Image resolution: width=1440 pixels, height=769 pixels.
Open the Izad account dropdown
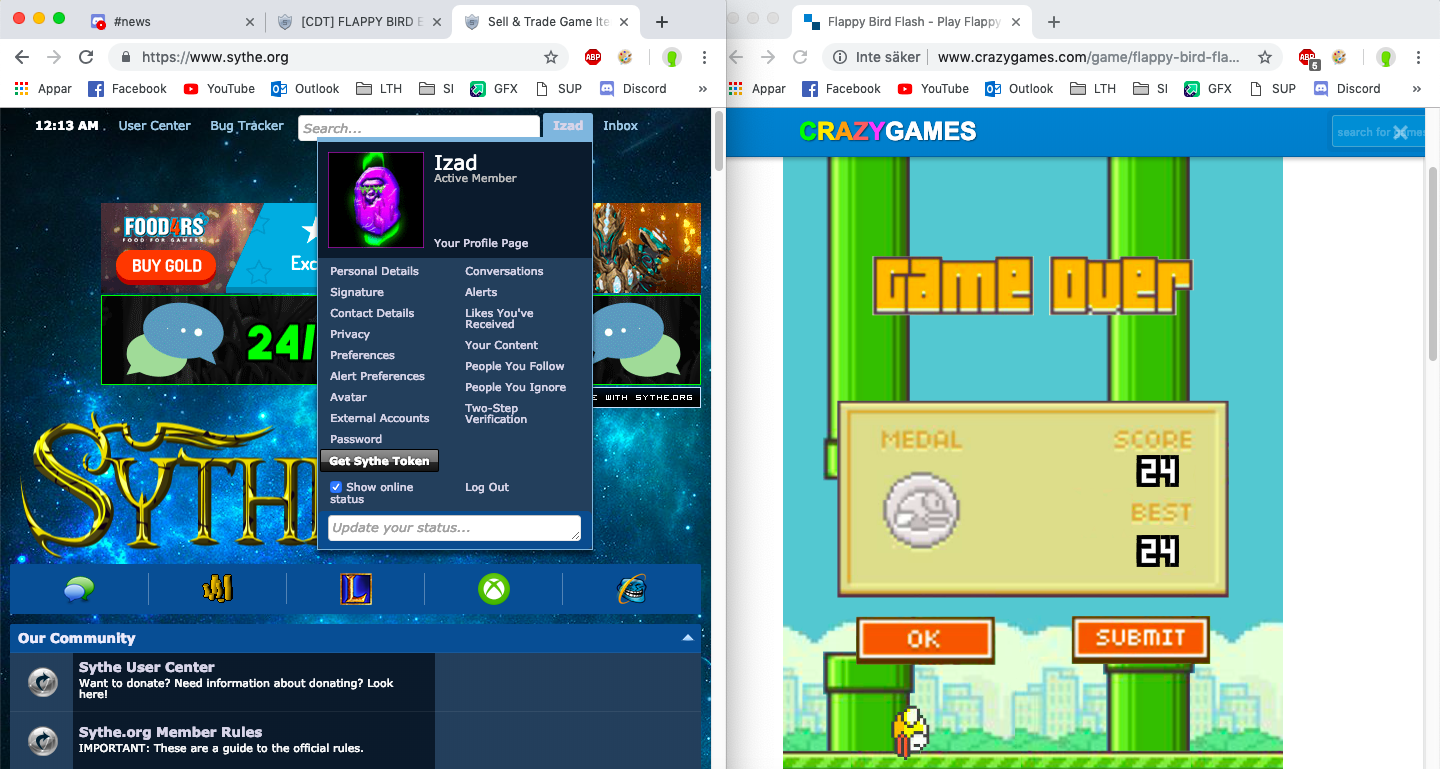568,126
